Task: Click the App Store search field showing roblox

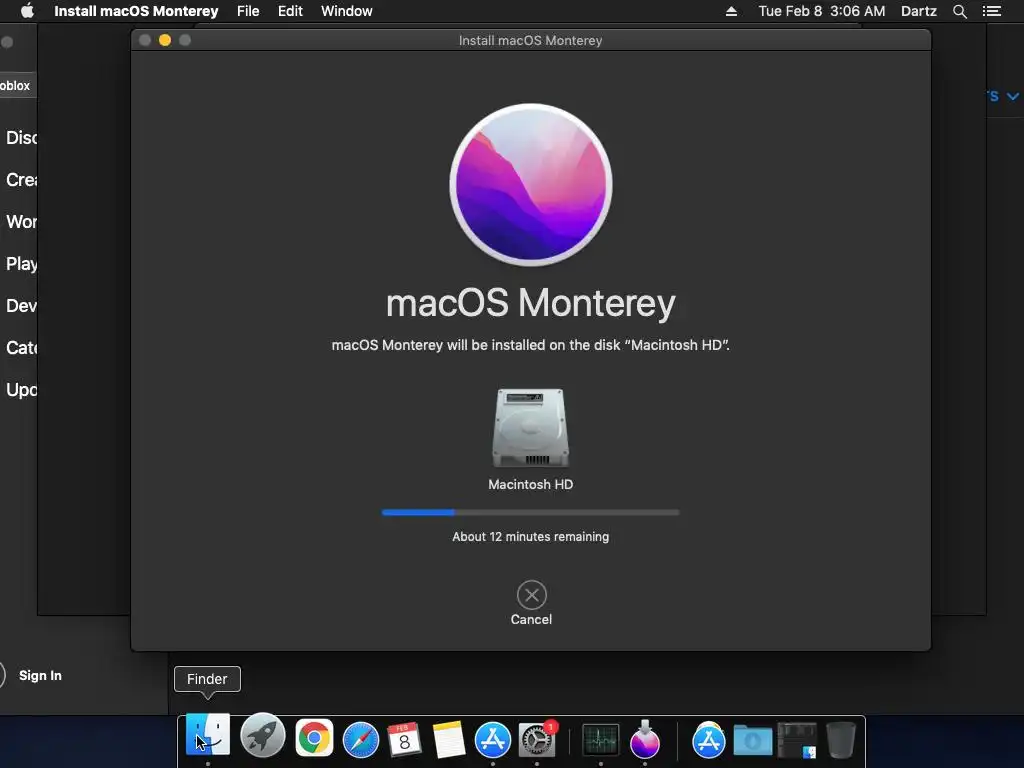Action: pos(18,86)
